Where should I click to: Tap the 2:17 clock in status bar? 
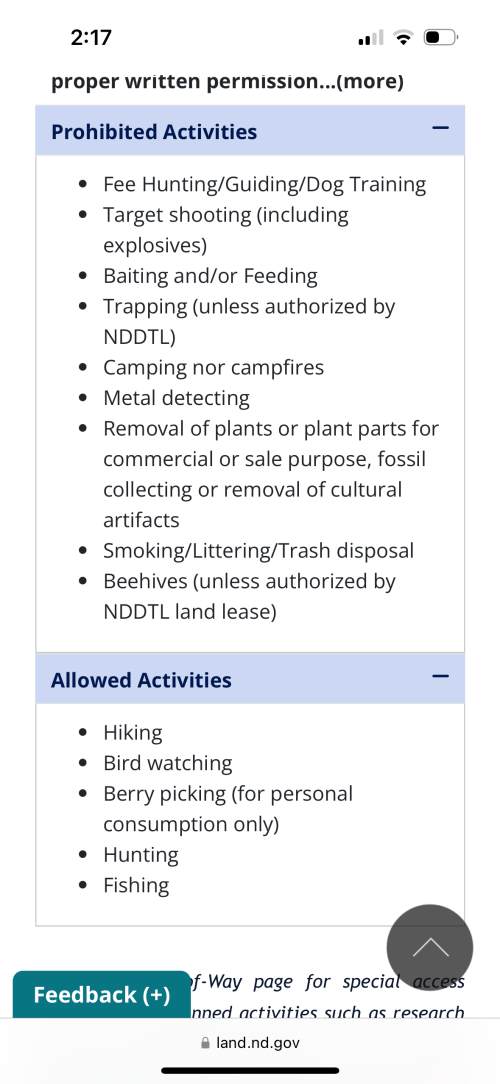[x=91, y=37]
